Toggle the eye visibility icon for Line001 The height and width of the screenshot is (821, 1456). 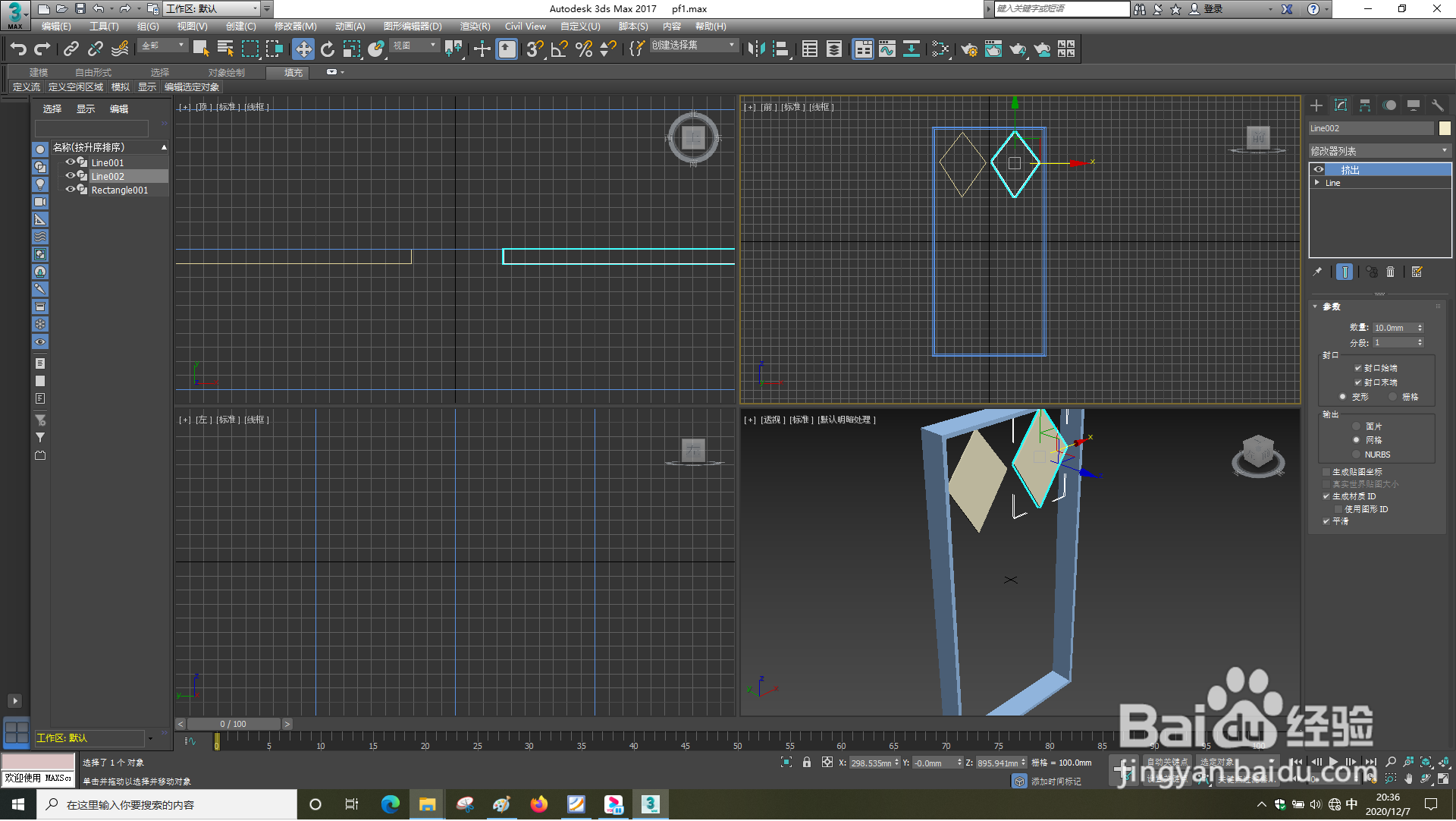[70, 162]
